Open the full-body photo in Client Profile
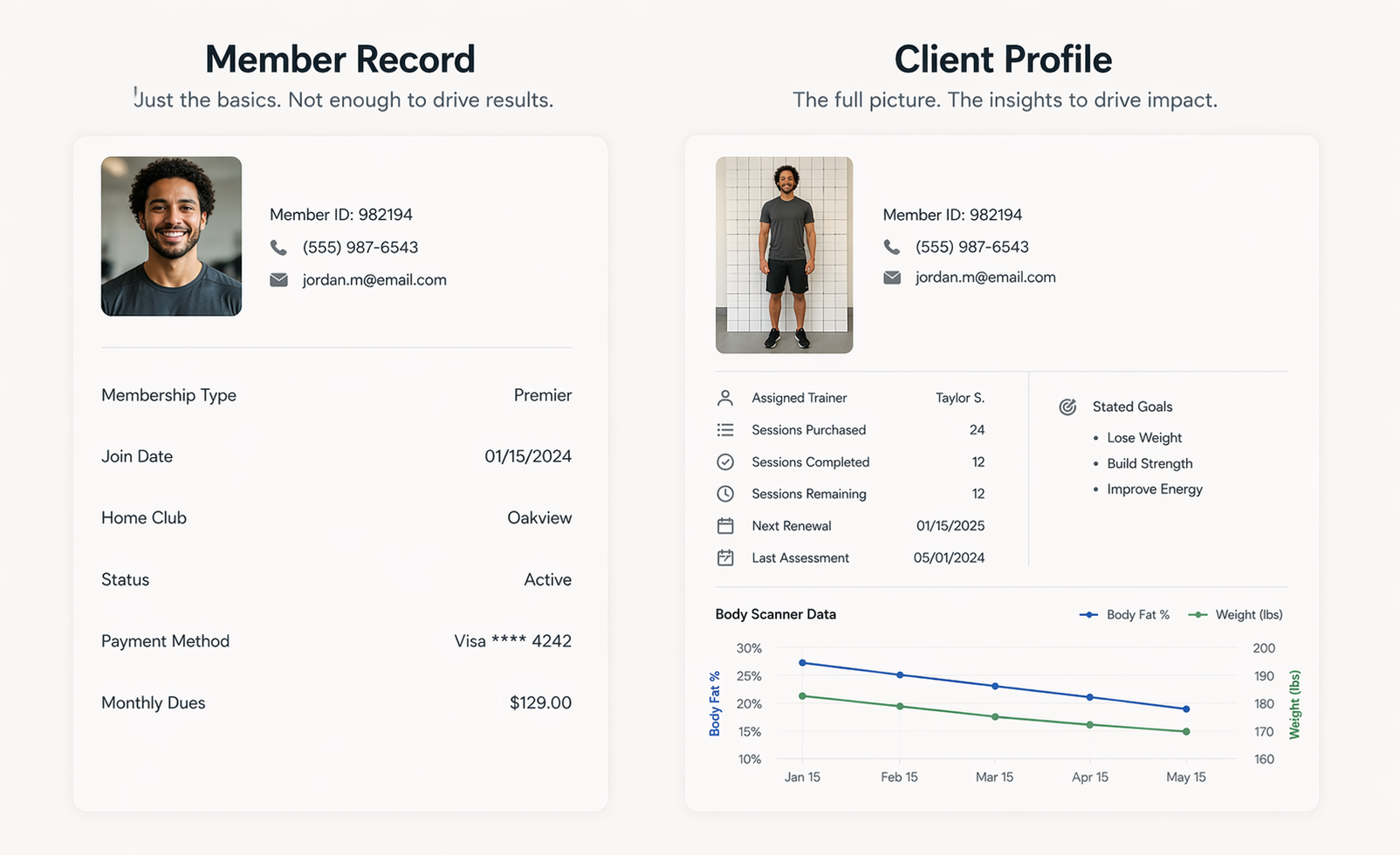This screenshot has width=1400, height=855. point(784,255)
